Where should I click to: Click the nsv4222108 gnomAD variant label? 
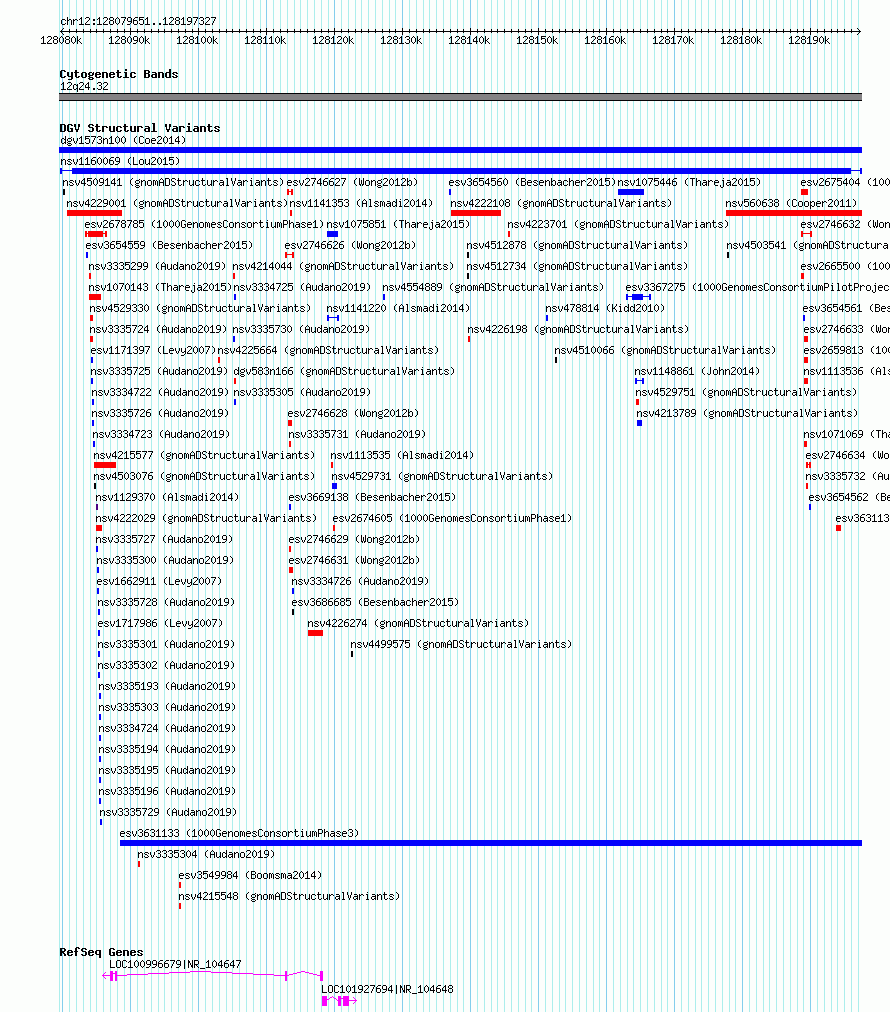[561, 203]
